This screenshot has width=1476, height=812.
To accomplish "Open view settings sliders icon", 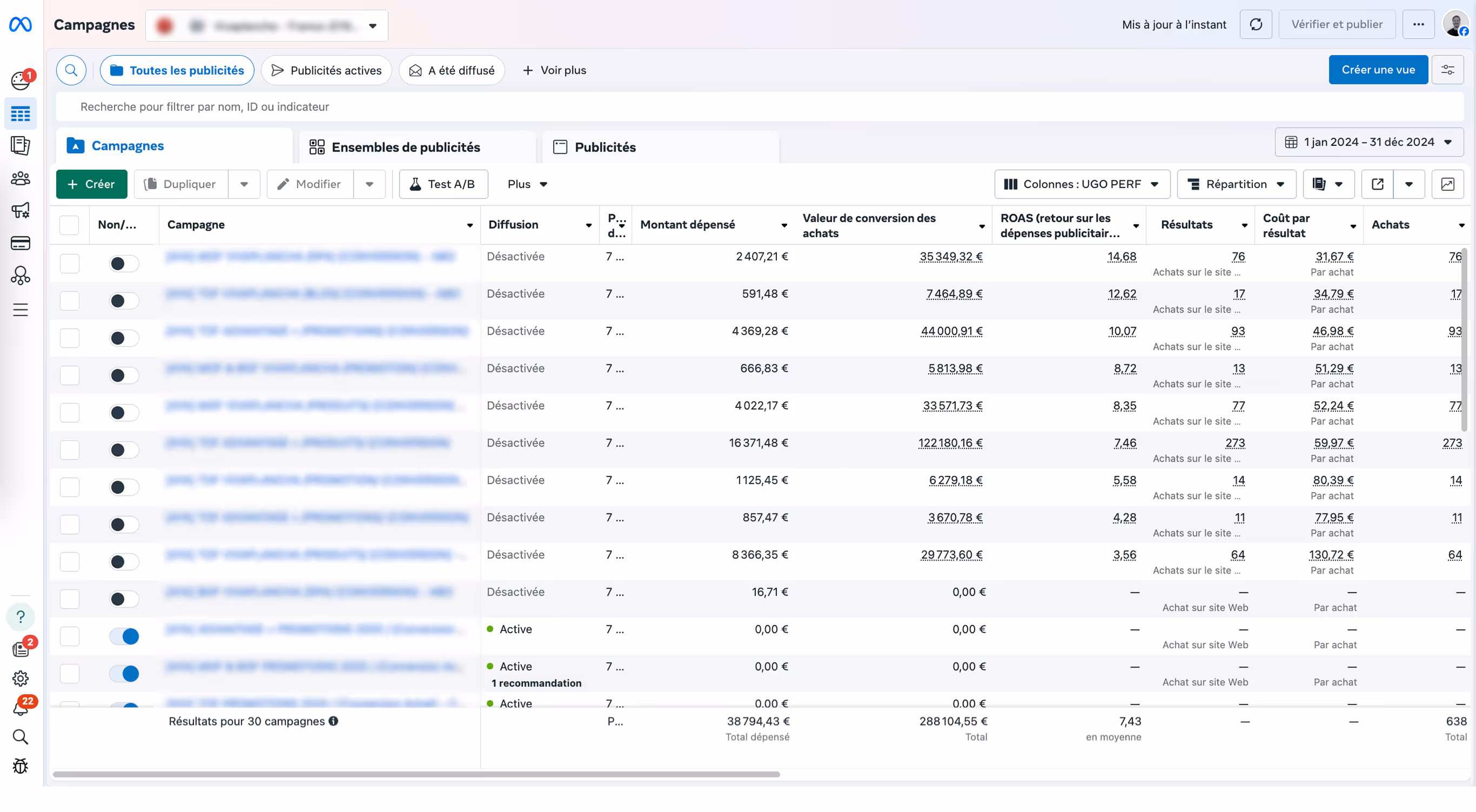I will pos(1447,70).
